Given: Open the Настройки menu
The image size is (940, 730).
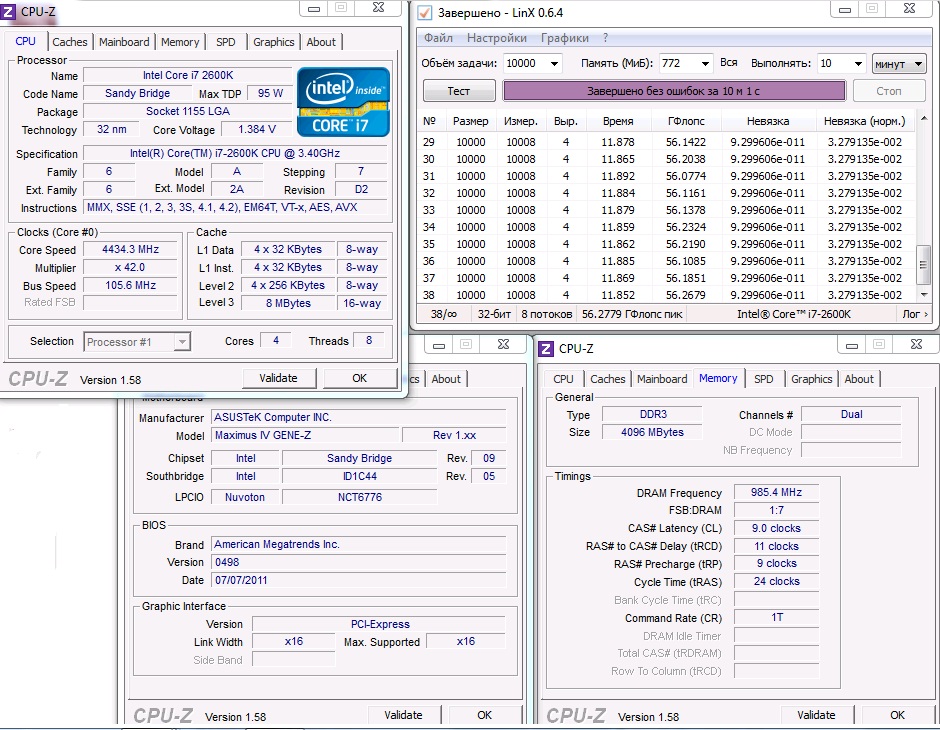Looking at the screenshot, I should (x=497, y=38).
